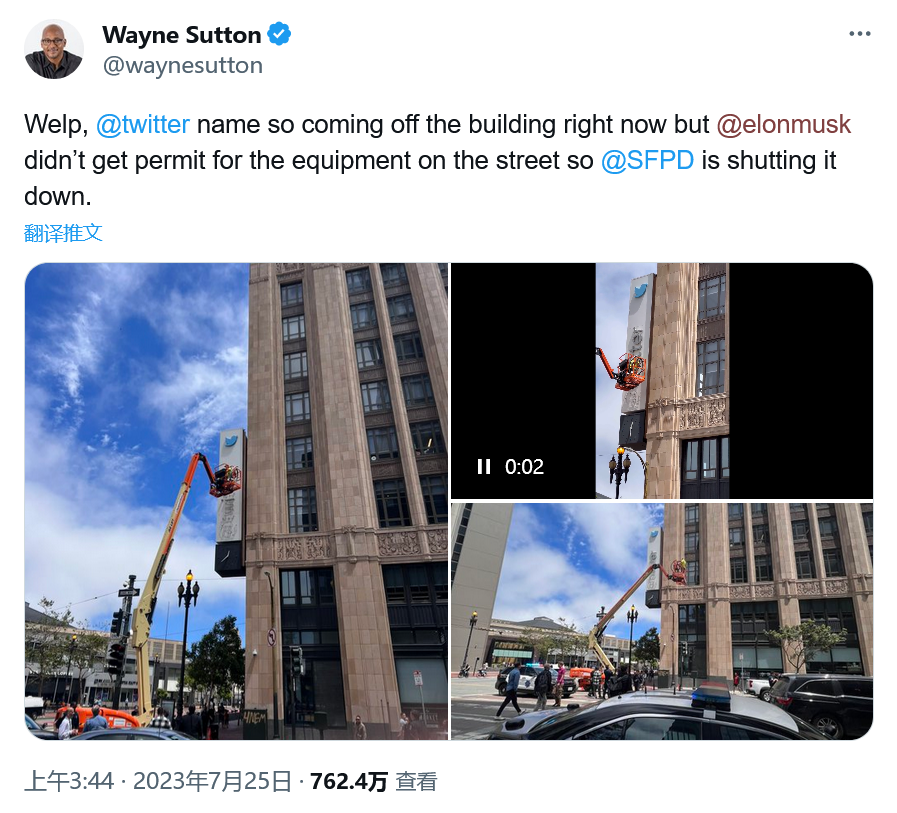Click the Wayne Sutton display name

point(182,35)
